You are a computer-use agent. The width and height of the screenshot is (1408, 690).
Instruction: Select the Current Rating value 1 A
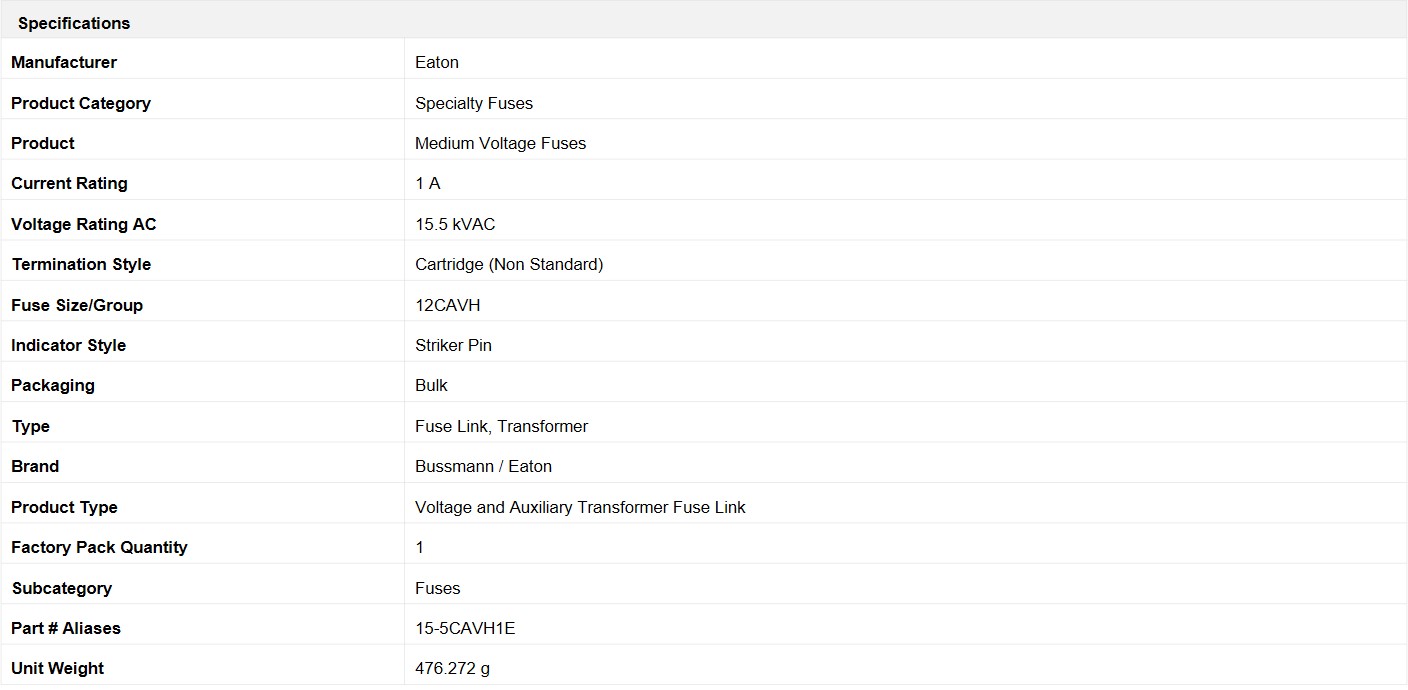[x=428, y=183]
